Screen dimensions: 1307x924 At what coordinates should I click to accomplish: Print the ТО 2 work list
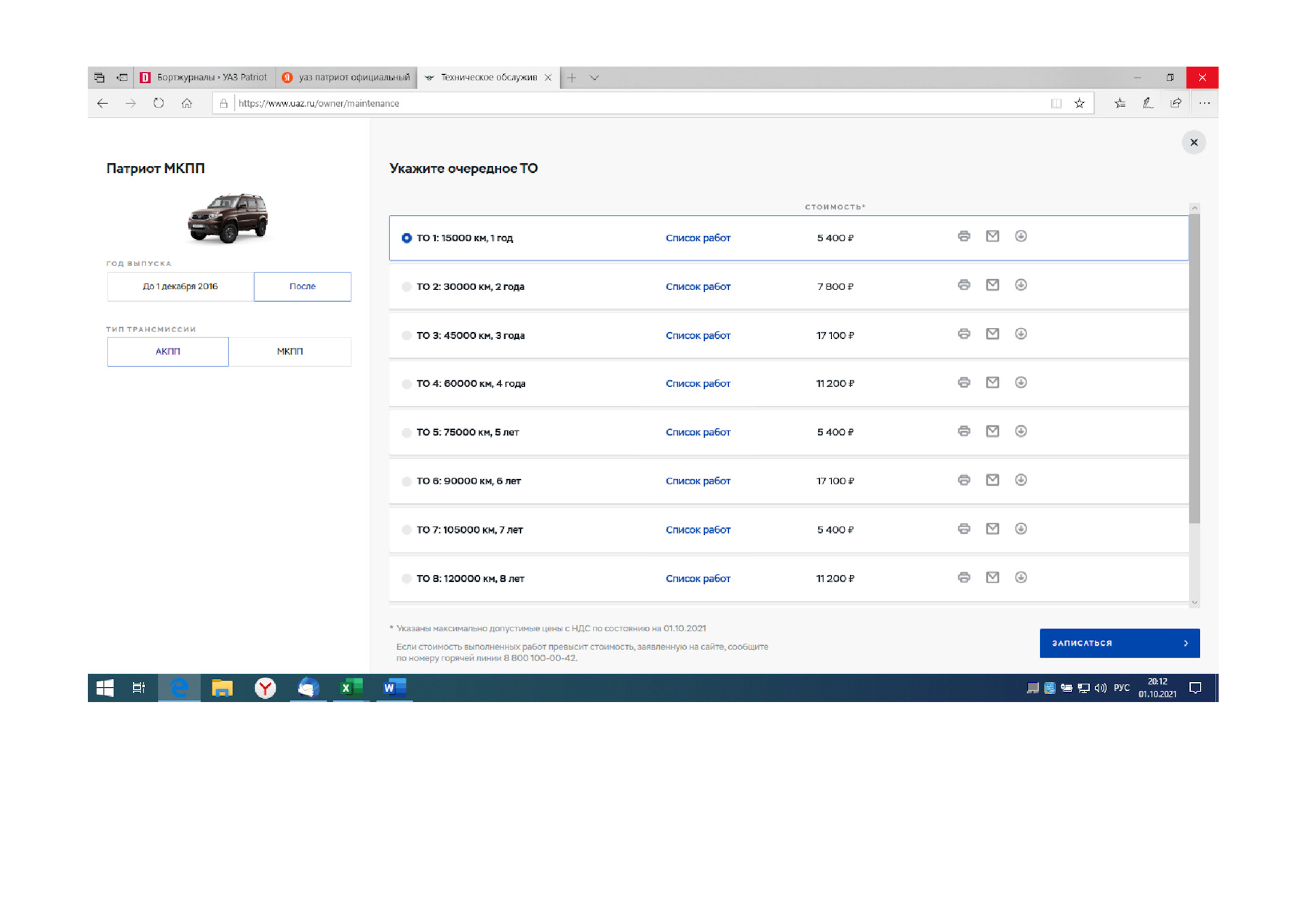coord(964,285)
